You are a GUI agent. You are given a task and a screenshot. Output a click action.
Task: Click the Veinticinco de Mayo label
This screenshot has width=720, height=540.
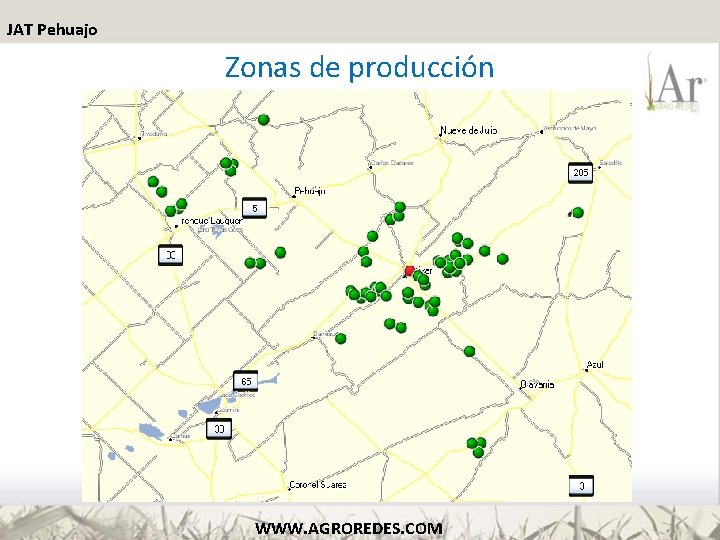point(569,128)
